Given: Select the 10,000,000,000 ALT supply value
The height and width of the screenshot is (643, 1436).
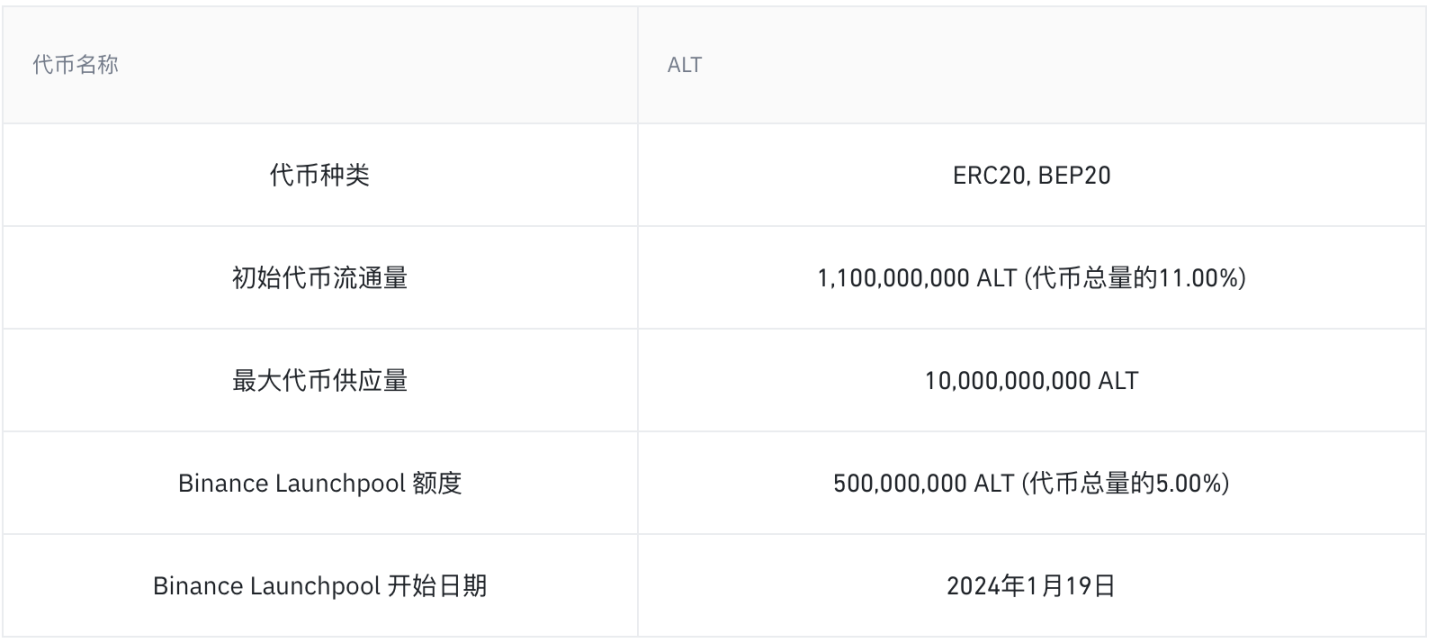Looking at the screenshot, I should 1031,381.
